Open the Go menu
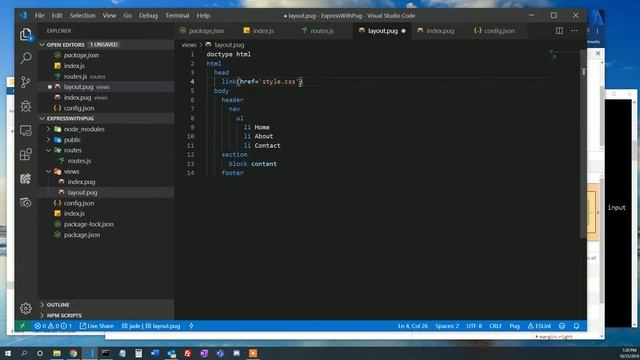640x360 pixels. (127, 16)
